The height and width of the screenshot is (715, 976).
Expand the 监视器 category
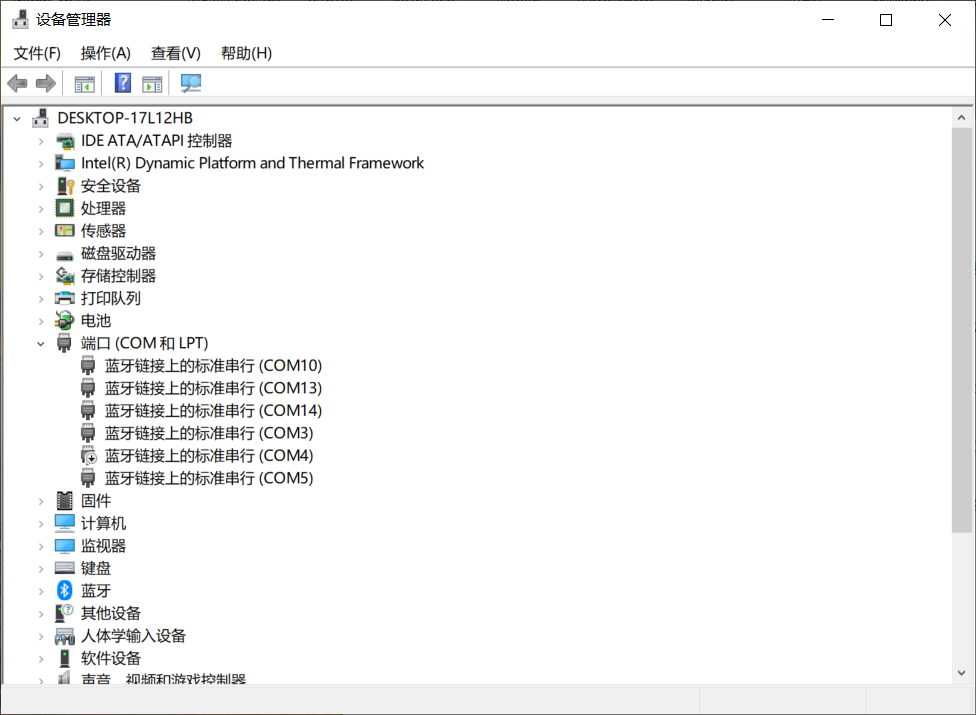tap(40, 546)
